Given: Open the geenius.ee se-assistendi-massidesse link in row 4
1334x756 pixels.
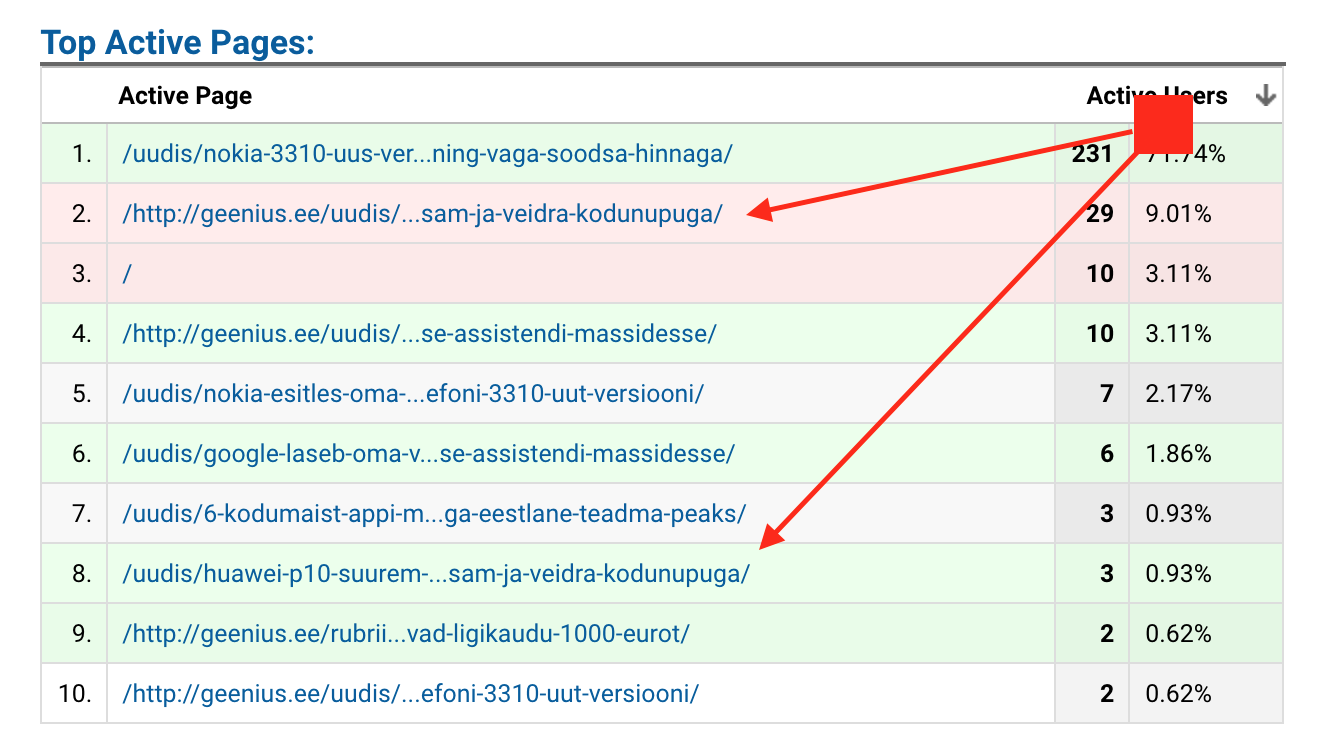Looking at the screenshot, I should click(x=419, y=334).
